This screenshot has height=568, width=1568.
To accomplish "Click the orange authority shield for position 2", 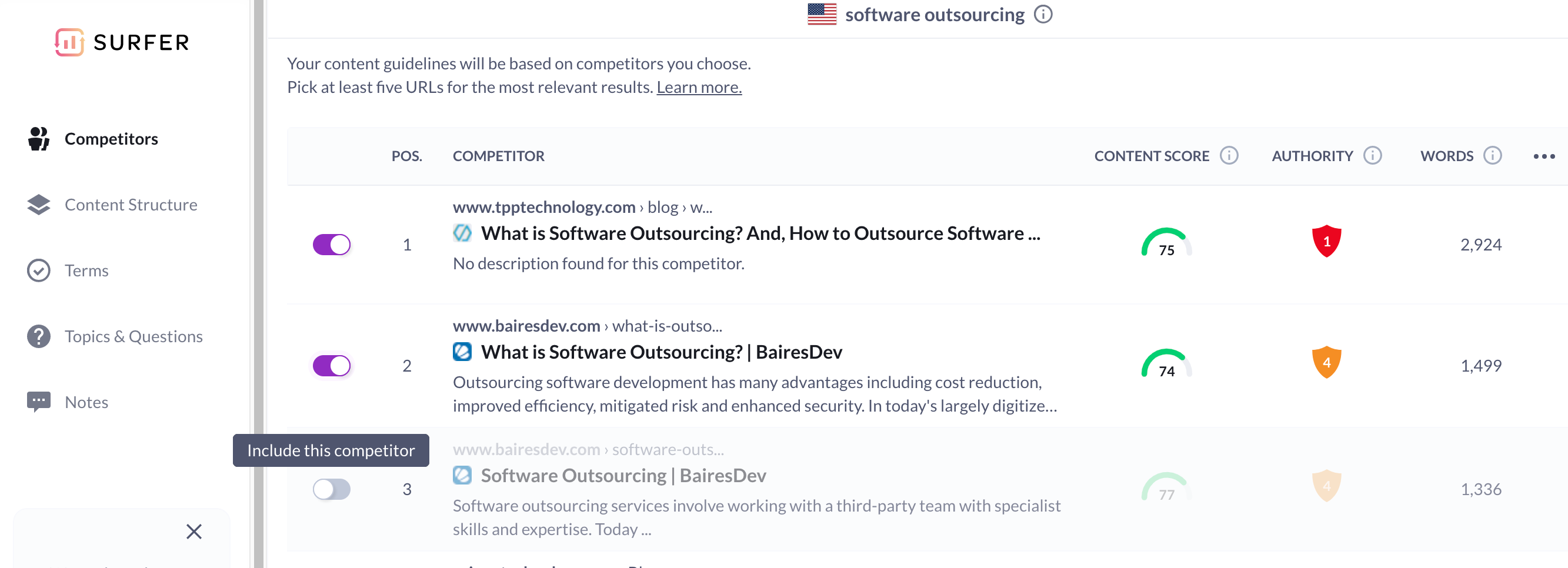I will pyautogui.click(x=1326, y=362).
